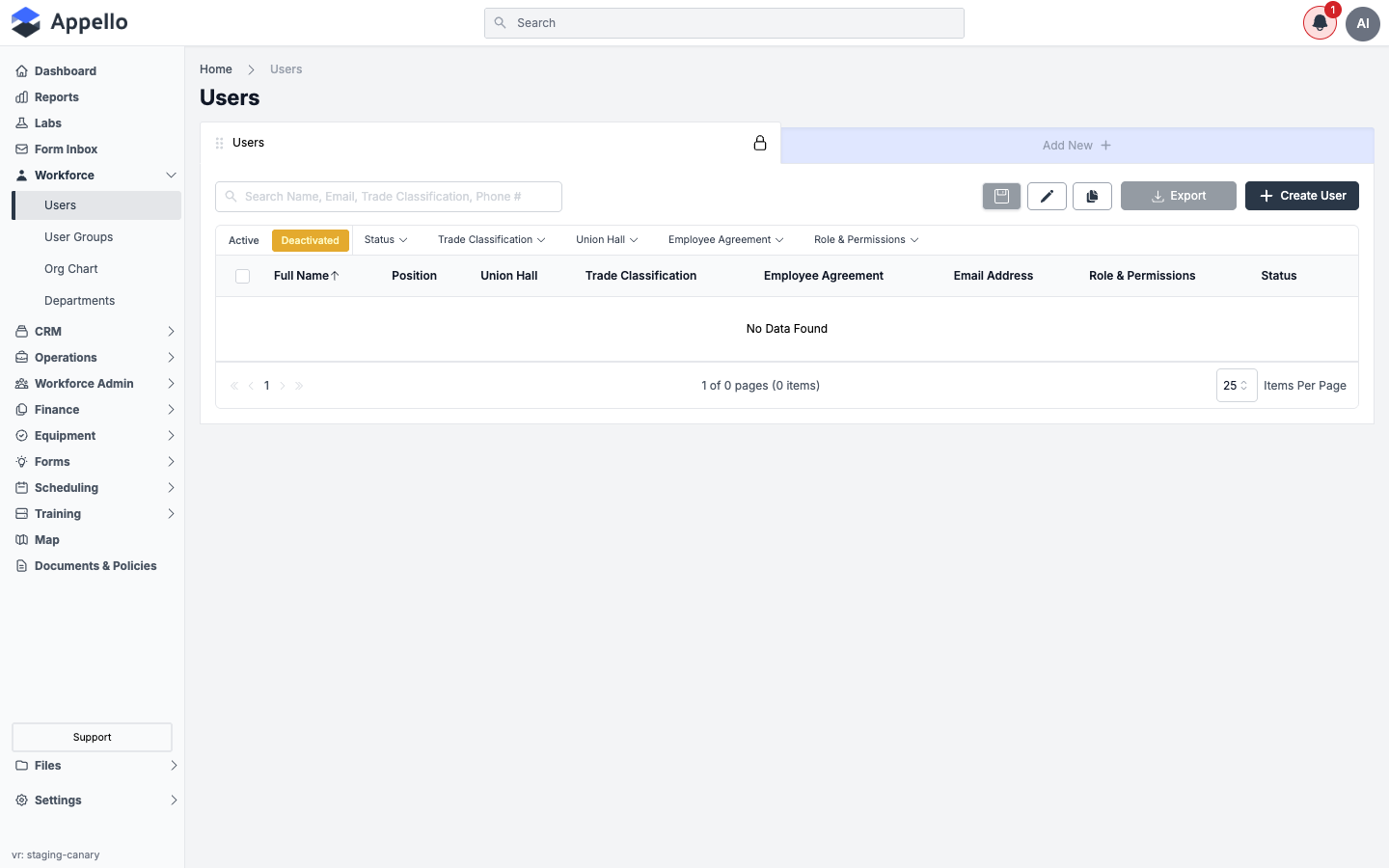Click the Appello logo

pyautogui.click(x=69, y=22)
